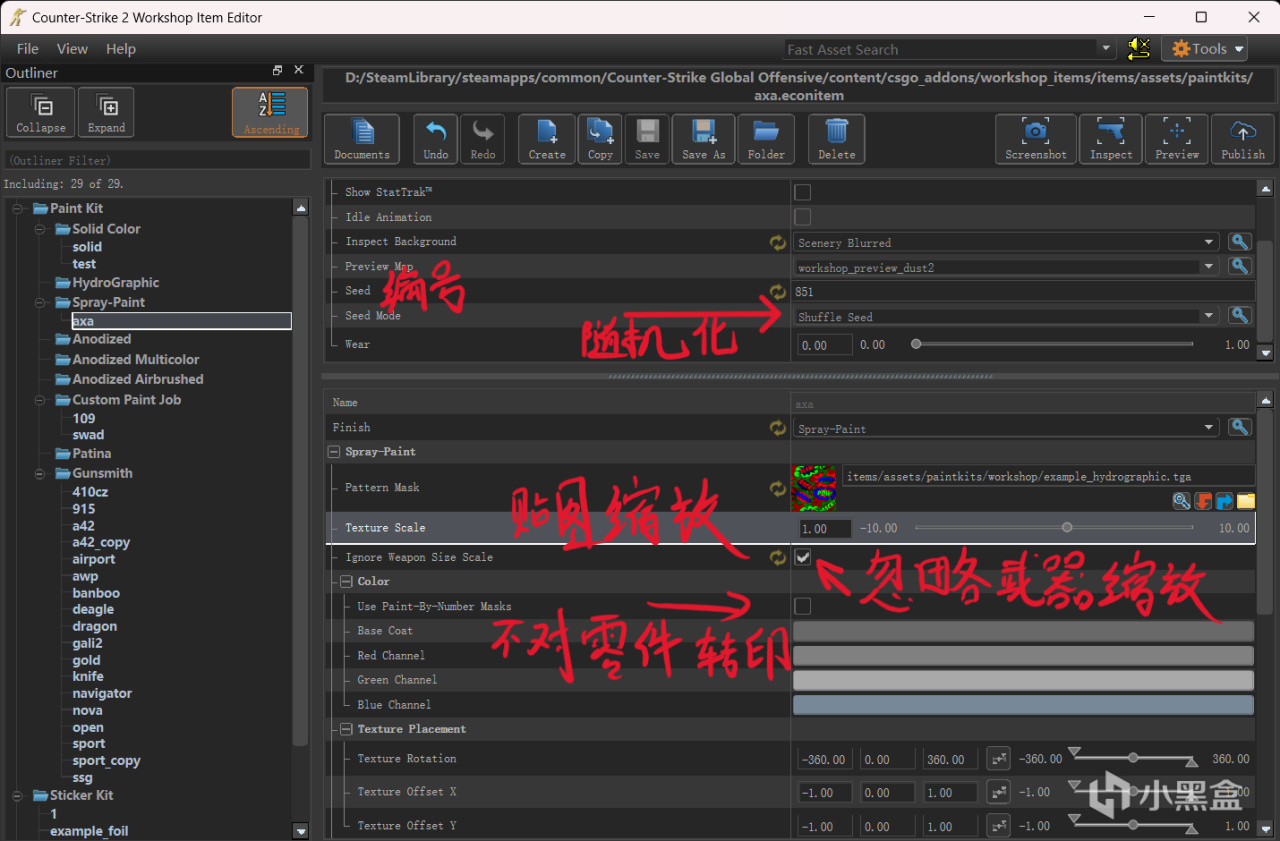This screenshot has height=841, width=1280.
Task: Click magnifier icon beside Preview Map dropdown
Action: click(x=1239, y=267)
